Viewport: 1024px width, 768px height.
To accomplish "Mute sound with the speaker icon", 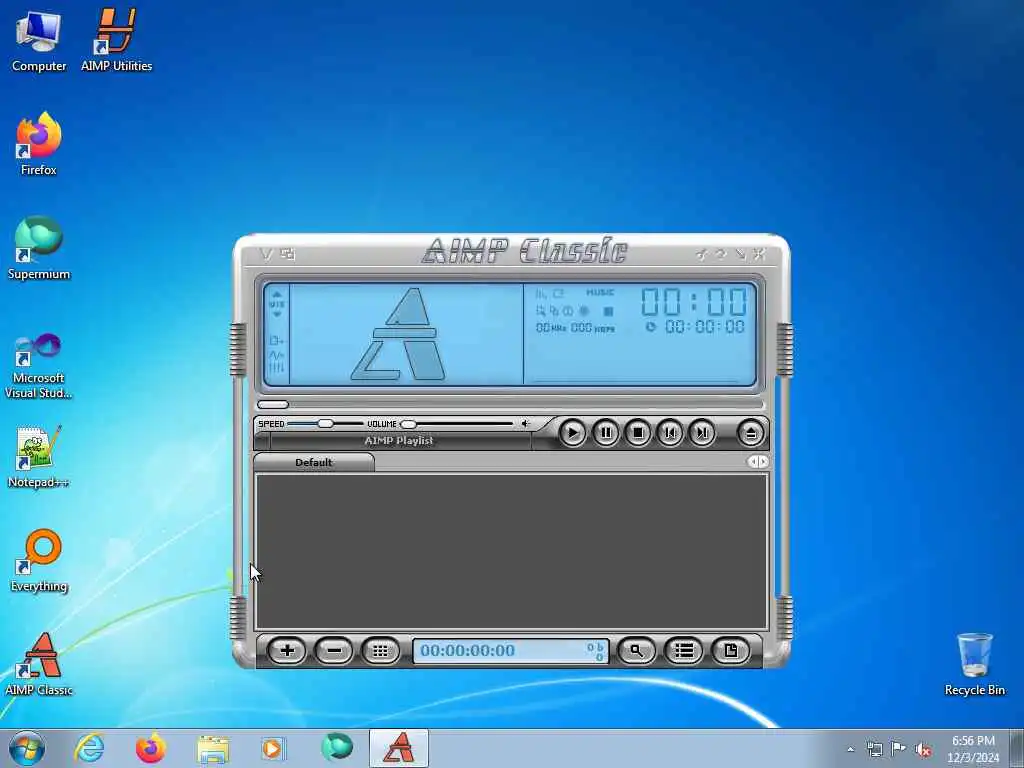I will click(x=526, y=424).
